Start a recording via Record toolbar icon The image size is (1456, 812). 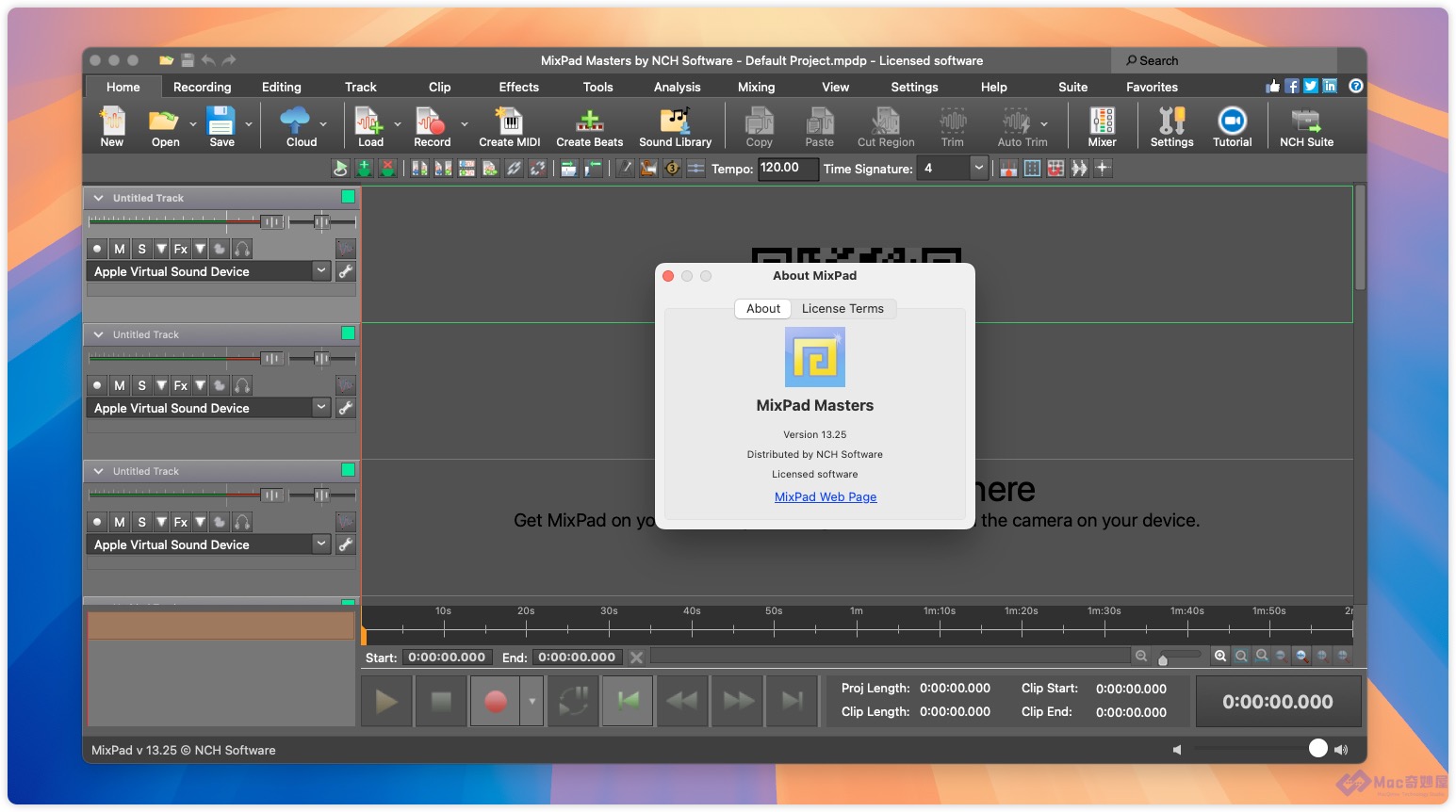click(432, 126)
